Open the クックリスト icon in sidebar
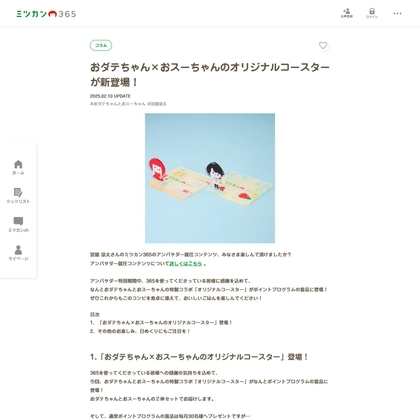 [18, 192]
